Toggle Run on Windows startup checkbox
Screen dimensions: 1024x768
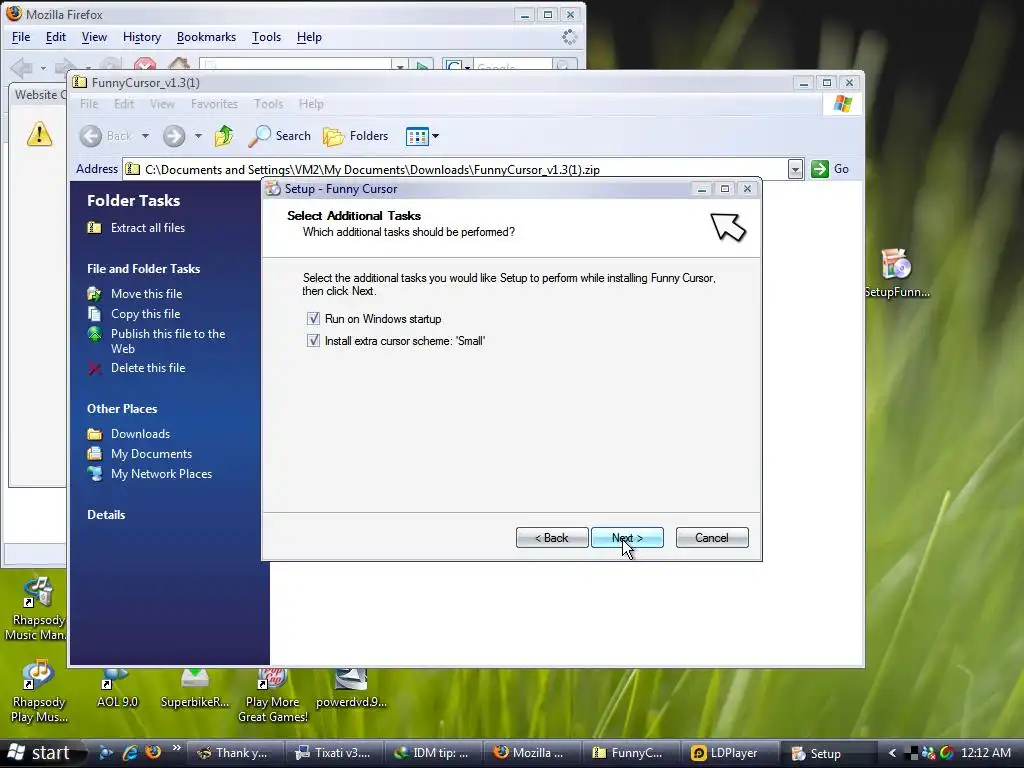(x=313, y=319)
